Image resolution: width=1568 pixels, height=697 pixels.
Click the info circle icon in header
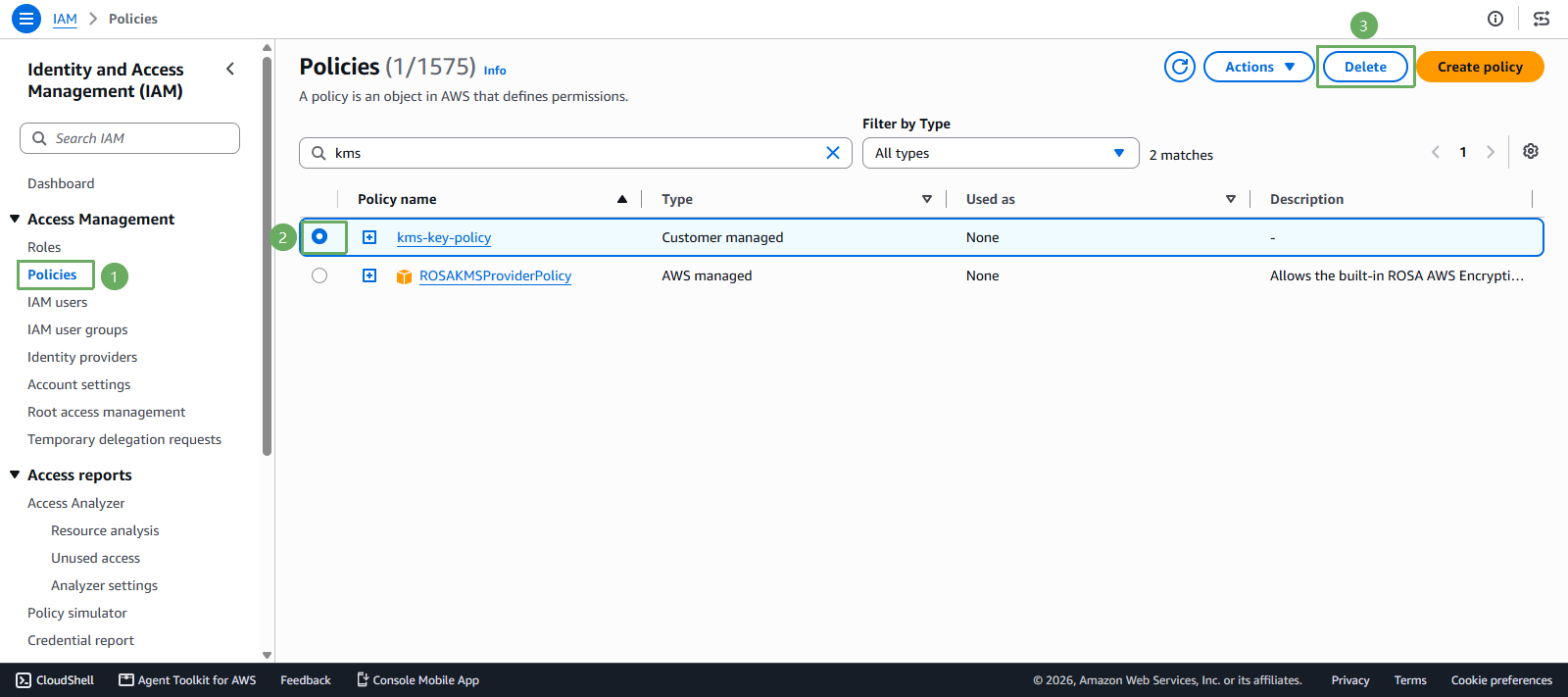1495,19
